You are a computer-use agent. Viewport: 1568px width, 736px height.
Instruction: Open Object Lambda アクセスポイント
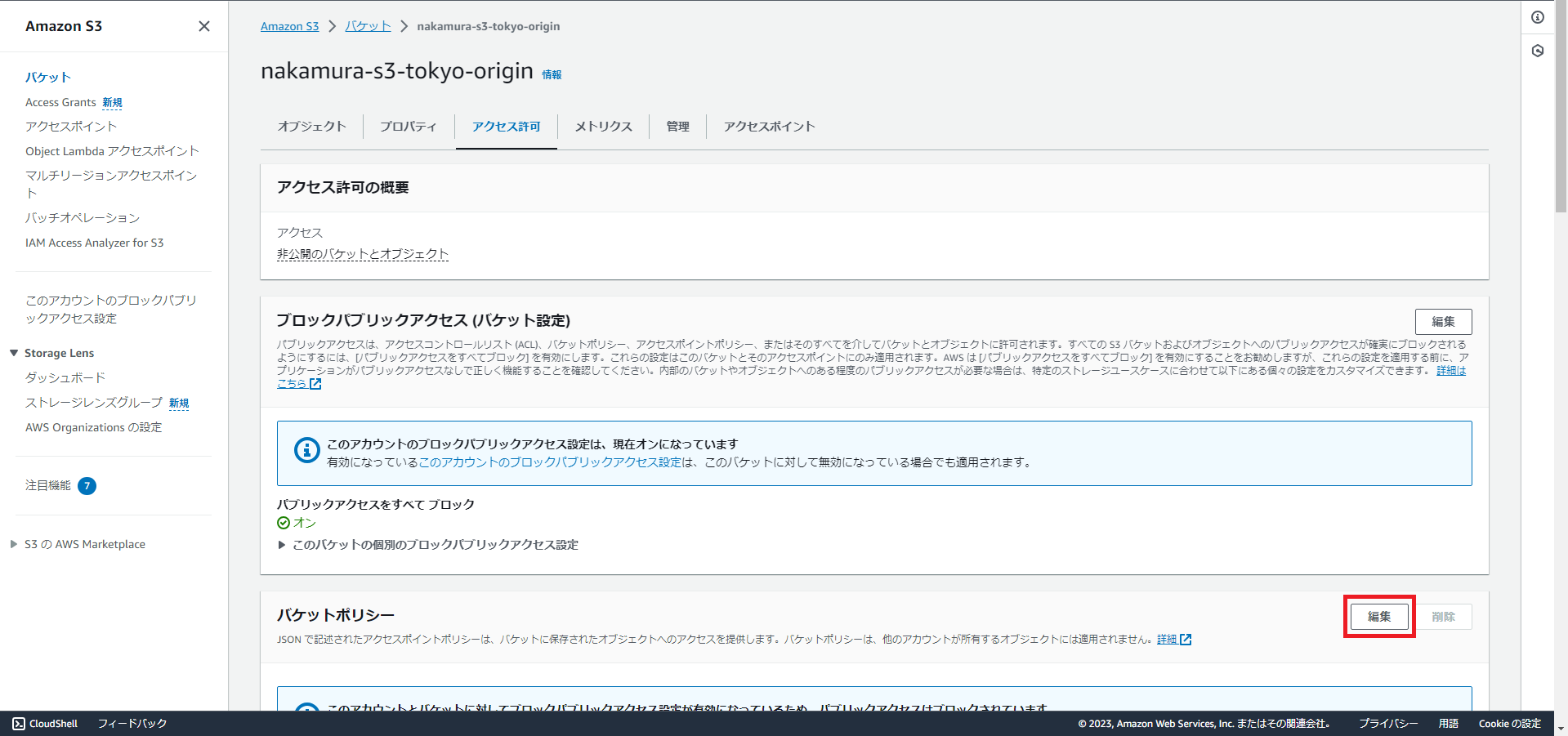click(112, 151)
